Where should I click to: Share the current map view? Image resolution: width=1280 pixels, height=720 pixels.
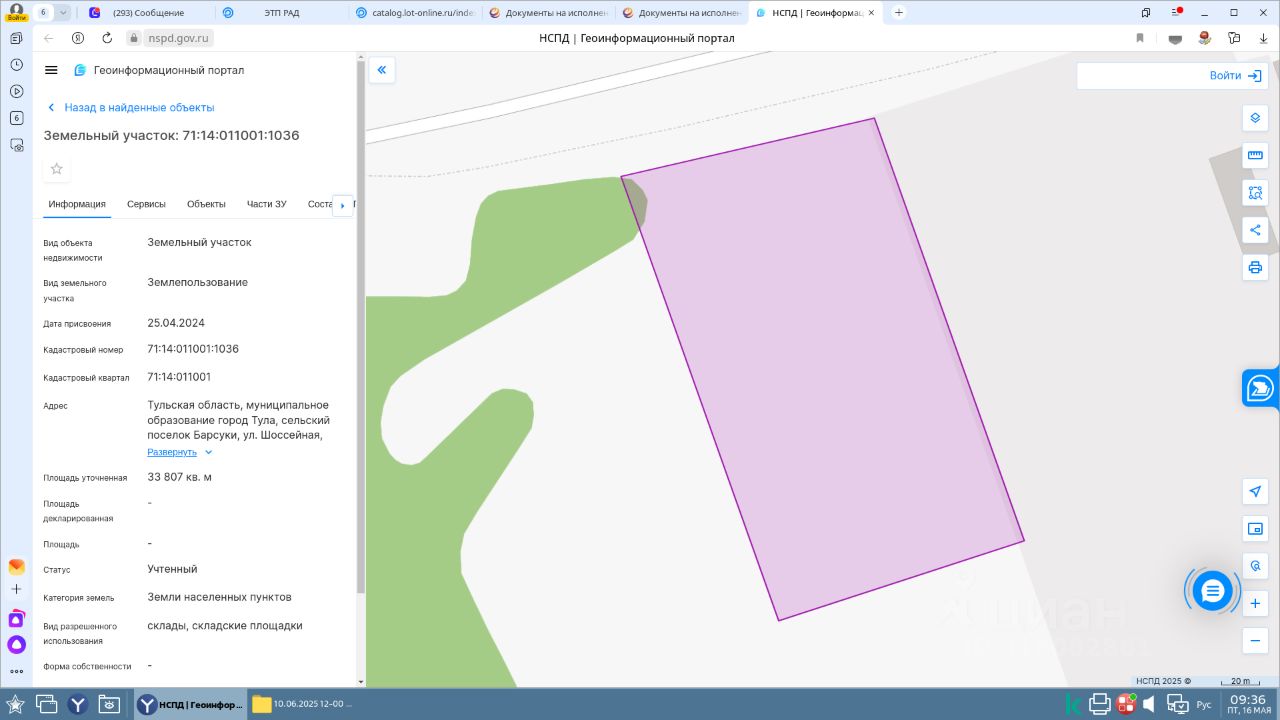1255,230
